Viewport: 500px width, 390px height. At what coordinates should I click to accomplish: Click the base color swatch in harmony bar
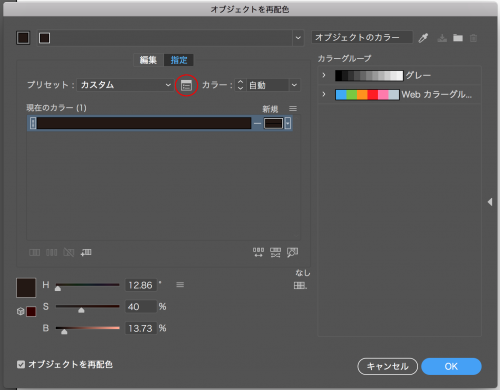point(44,38)
